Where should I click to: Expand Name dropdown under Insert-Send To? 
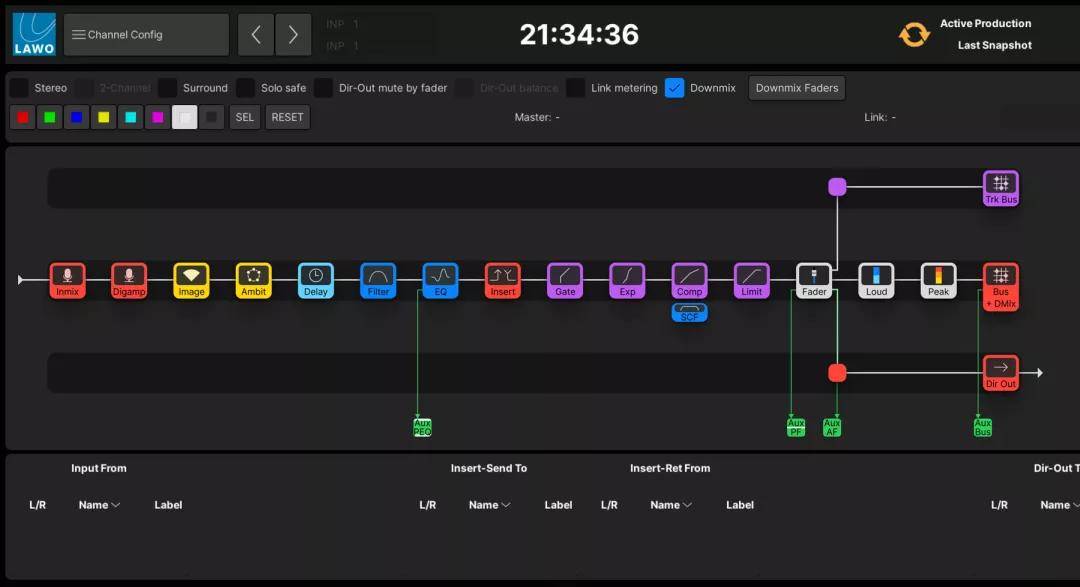[x=490, y=505]
